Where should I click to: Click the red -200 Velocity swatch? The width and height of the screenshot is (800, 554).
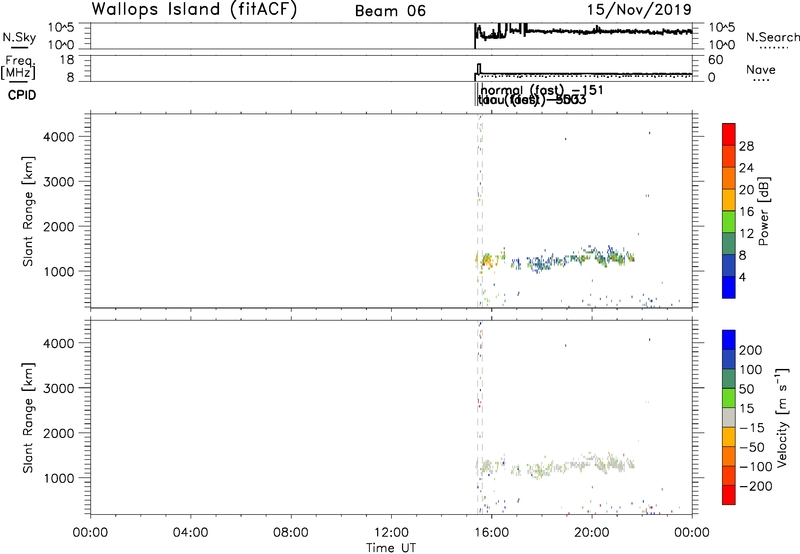click(x=729, y=495)
